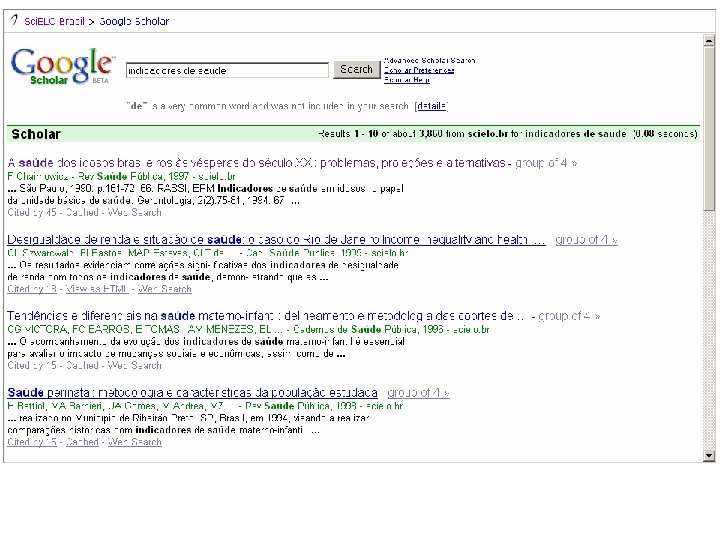Open 'group of 4' for the idosos brasileiros result
720x540 pixels.
546,163
